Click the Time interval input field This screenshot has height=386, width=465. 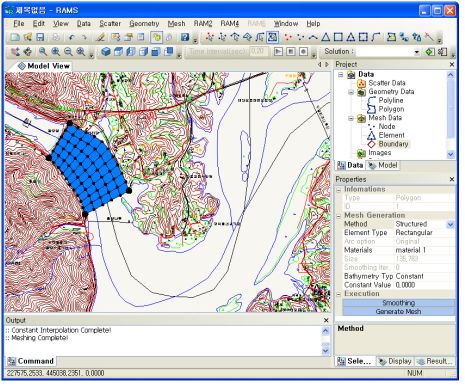click(259, 52)
